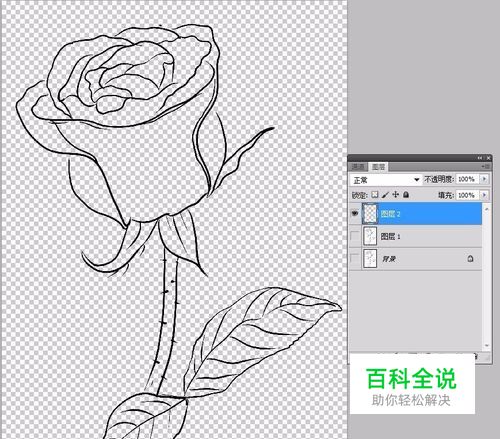Hide 图层 2 using its eye icon
Screen dimensions: 500x439
pyautogui.click(x=355, y=213)
